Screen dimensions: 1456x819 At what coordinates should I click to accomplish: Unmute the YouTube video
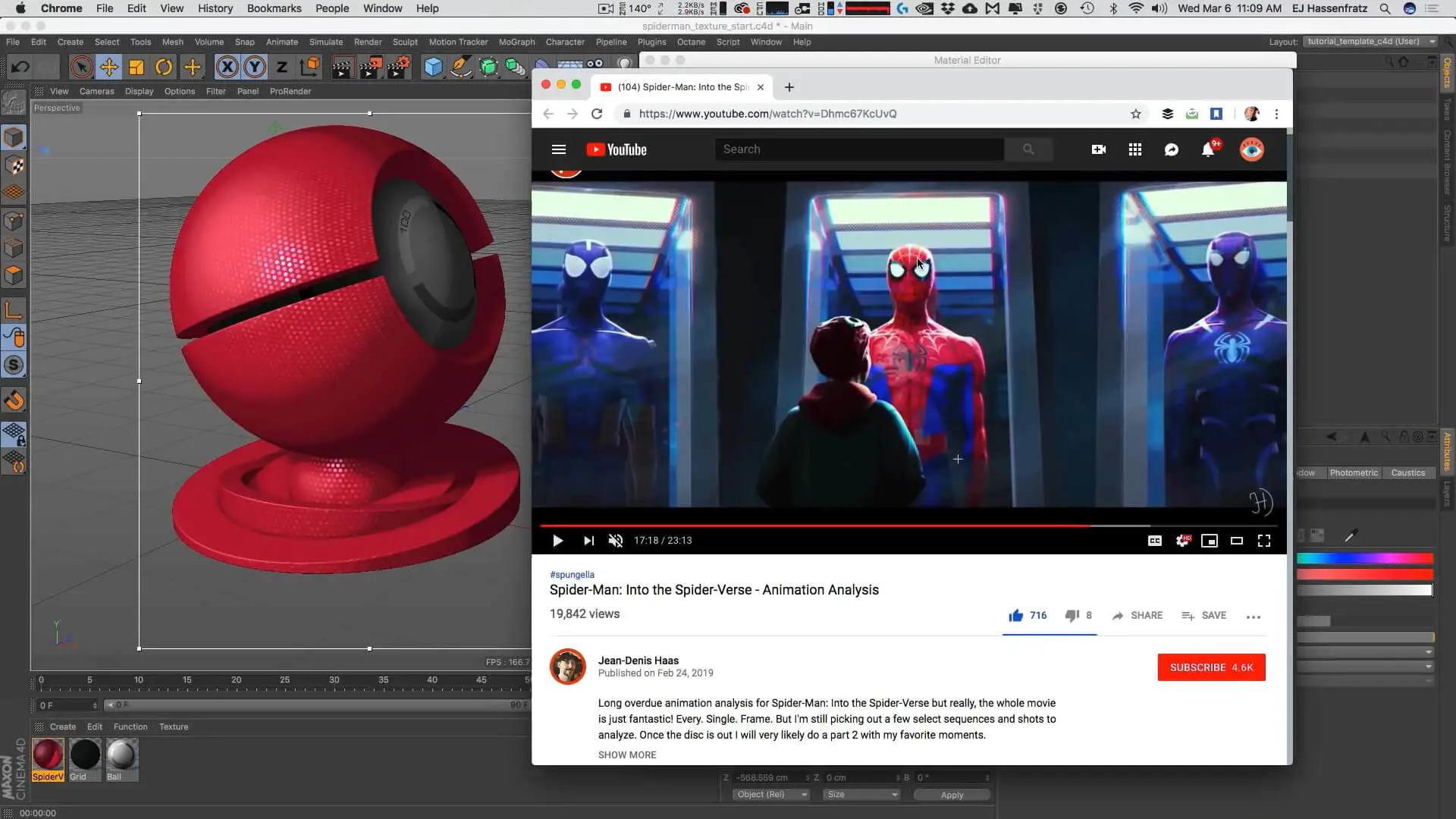tap(616, 541)
